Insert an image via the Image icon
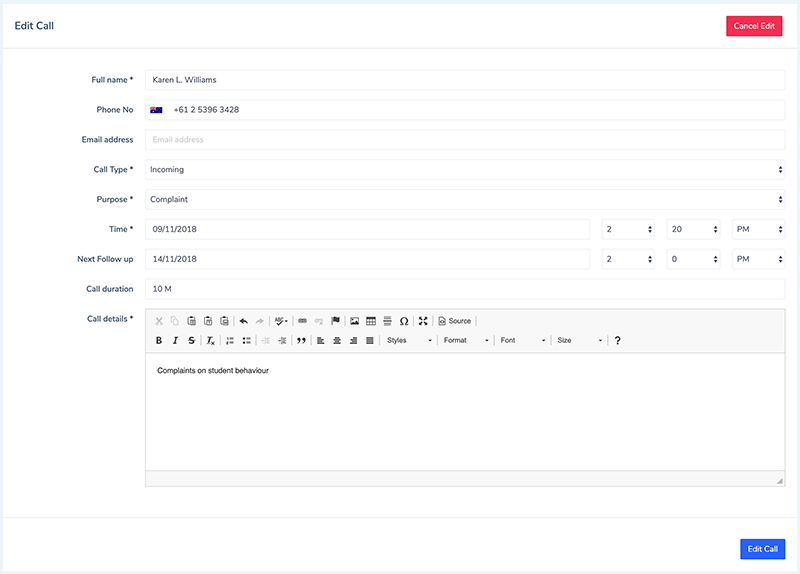Screen dimensions: 800x574 coord(355,321)
